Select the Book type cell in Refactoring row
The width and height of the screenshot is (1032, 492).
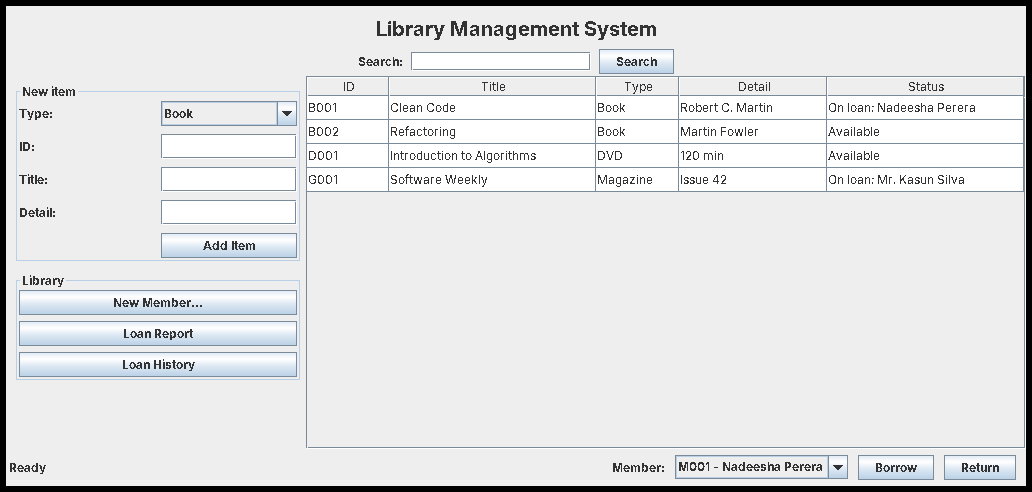click(637, 132)
